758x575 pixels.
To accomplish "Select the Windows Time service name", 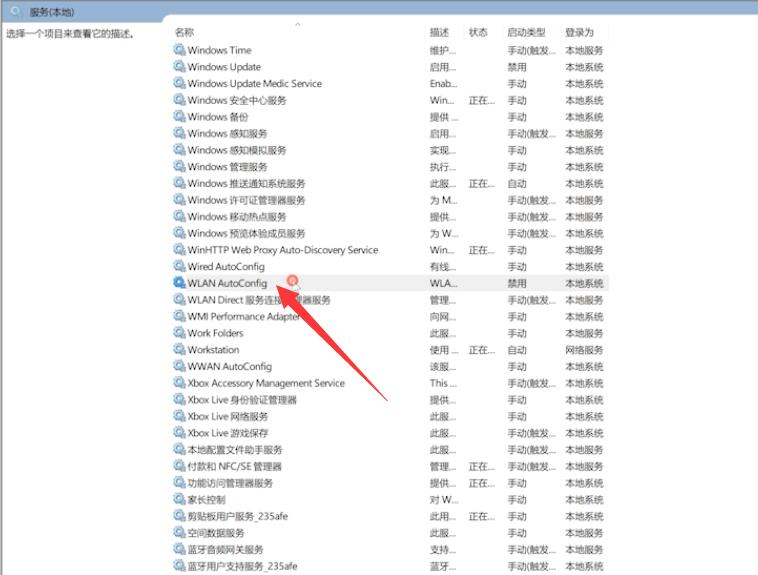I will (x=219, y=50).
